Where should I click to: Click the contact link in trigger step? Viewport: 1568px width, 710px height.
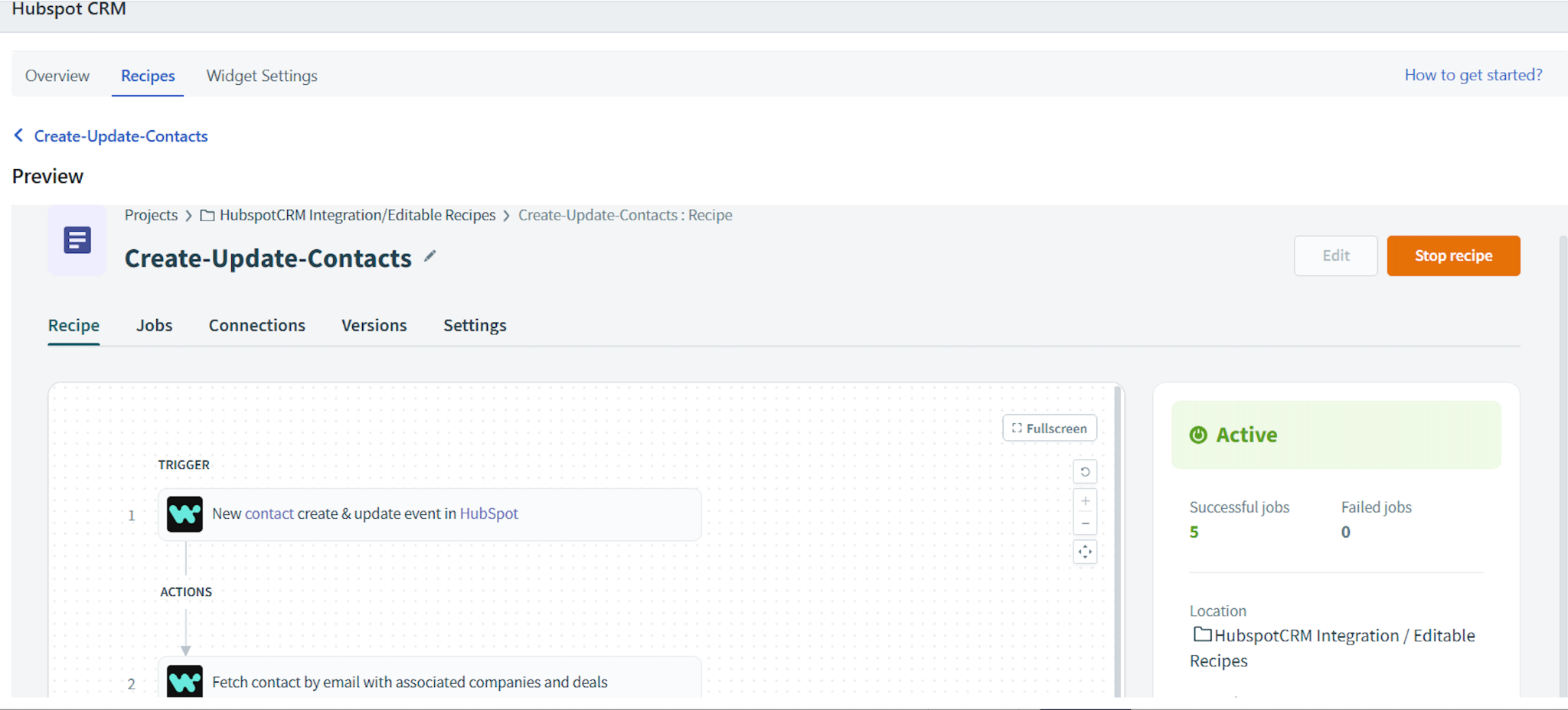269,513
